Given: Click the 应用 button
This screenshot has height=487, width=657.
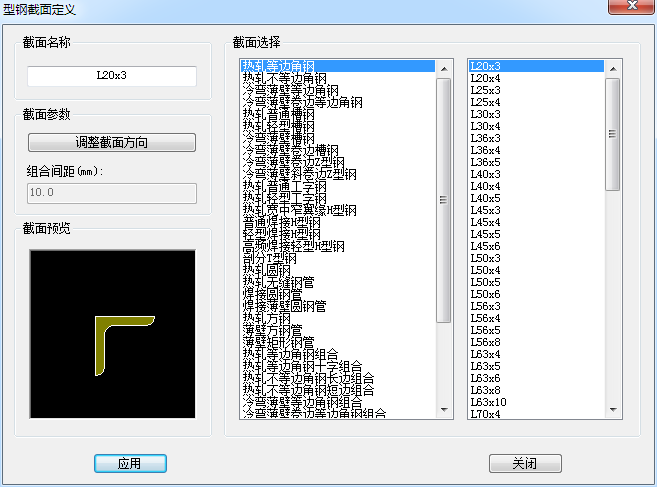Looking at the screenshot, I should pos(130,464).
